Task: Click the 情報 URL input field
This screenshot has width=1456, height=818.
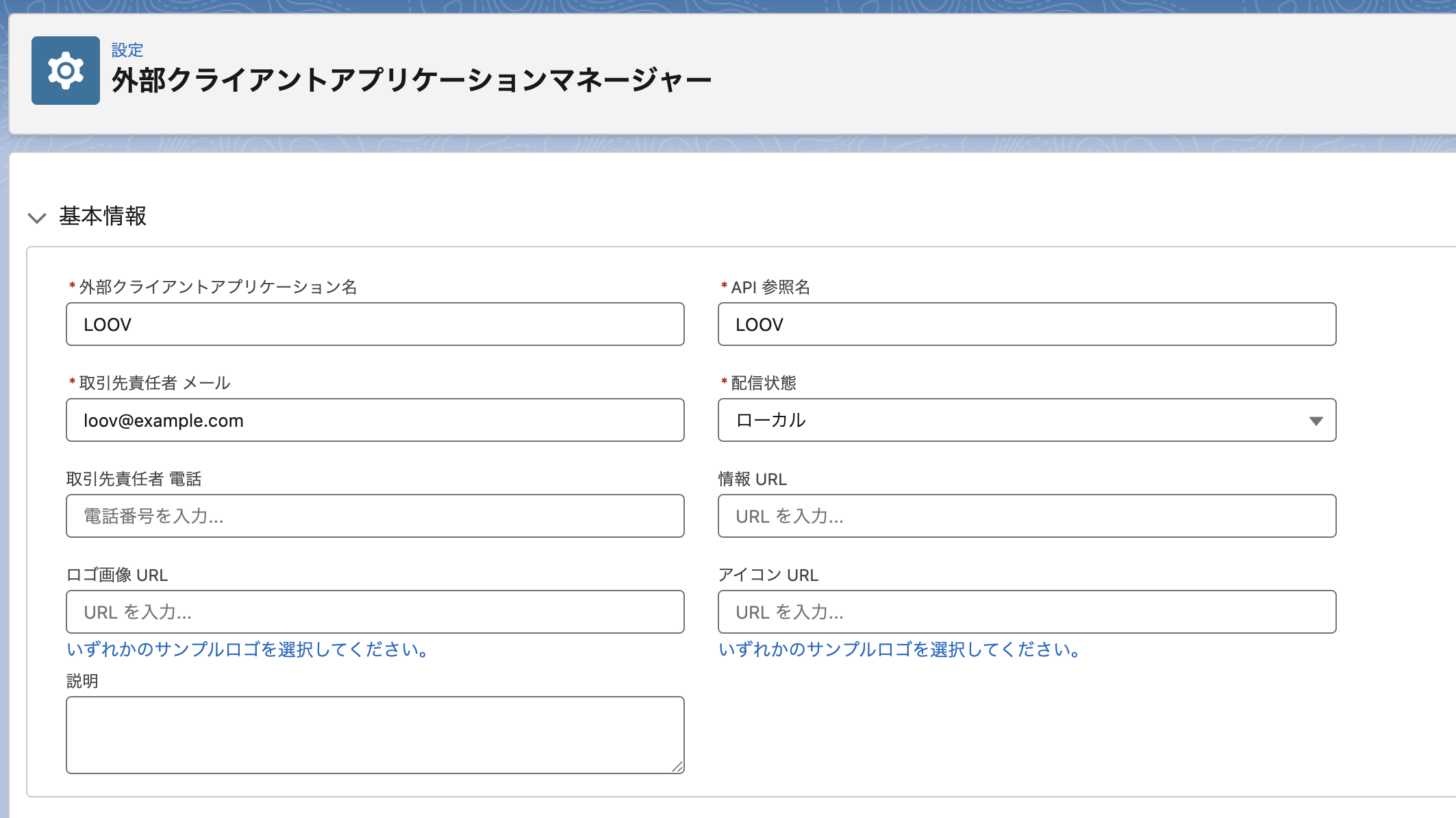Action: pyautogui.click(x=1026, y=516)
